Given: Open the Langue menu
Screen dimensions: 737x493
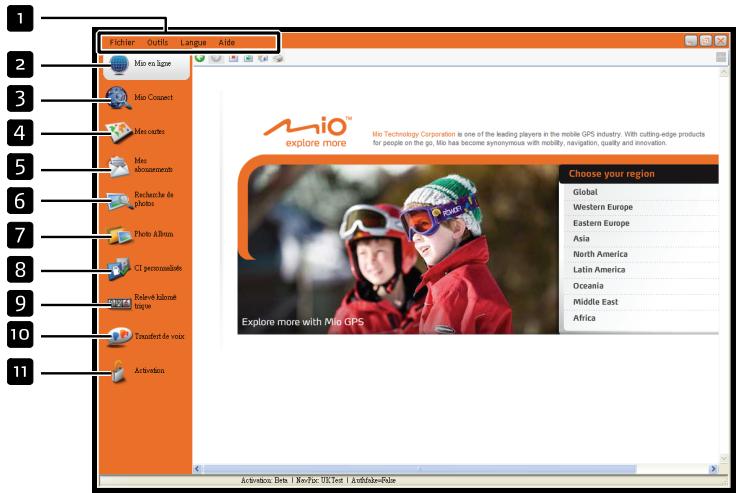Looking at the screenshot, I should click(x=193, y=42).
